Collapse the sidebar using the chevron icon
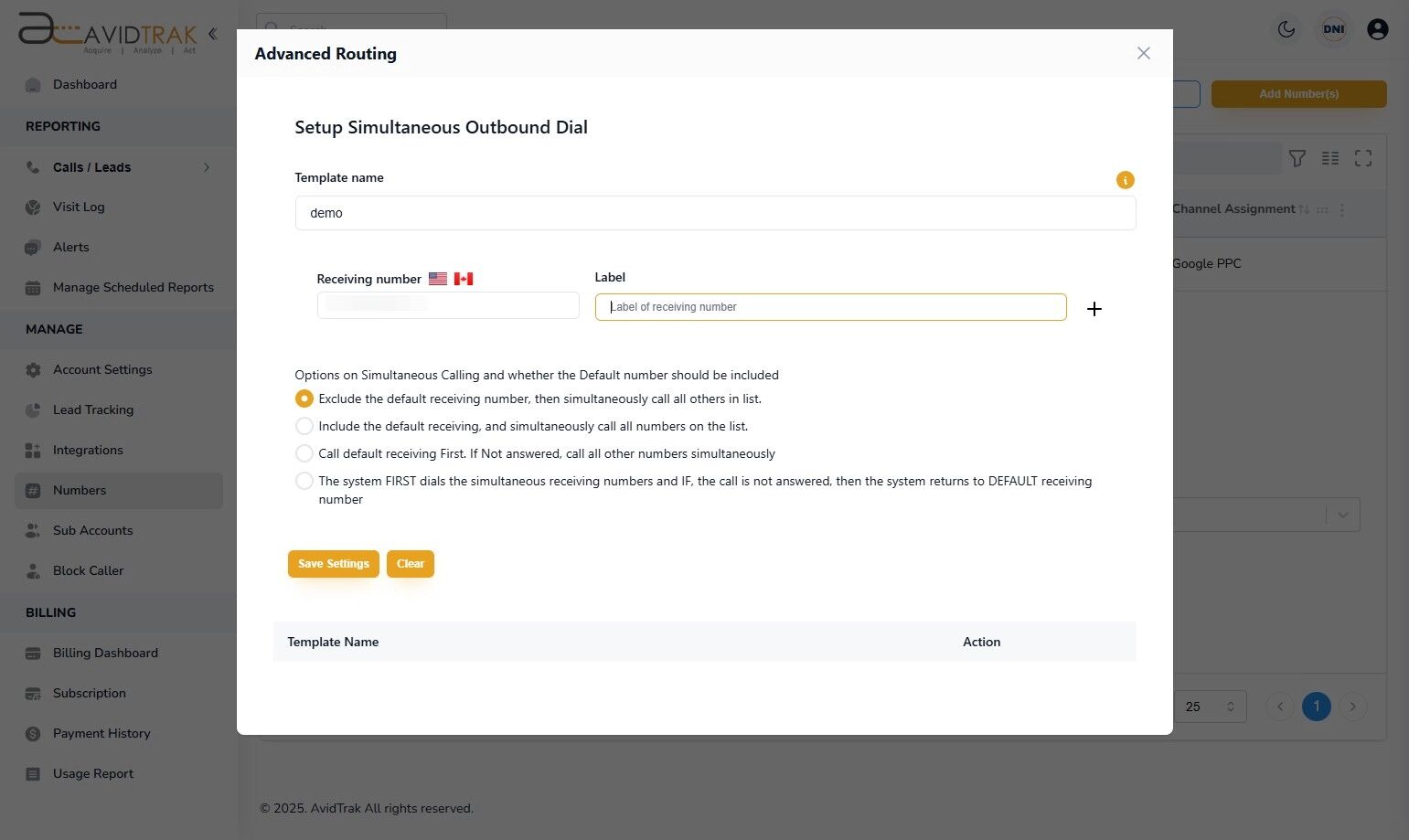Image resolution: width=1409 pixels, height=840 pixels. pyautogui.click(x=213, y=33)
